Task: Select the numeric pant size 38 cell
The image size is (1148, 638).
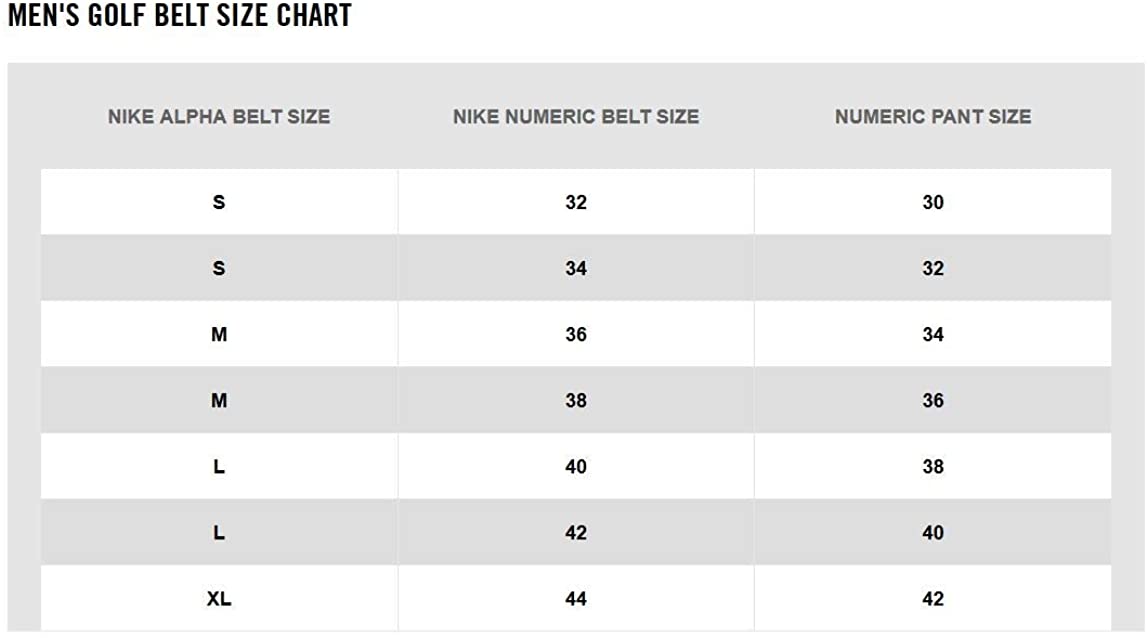Action: click(x=933, y=466)
